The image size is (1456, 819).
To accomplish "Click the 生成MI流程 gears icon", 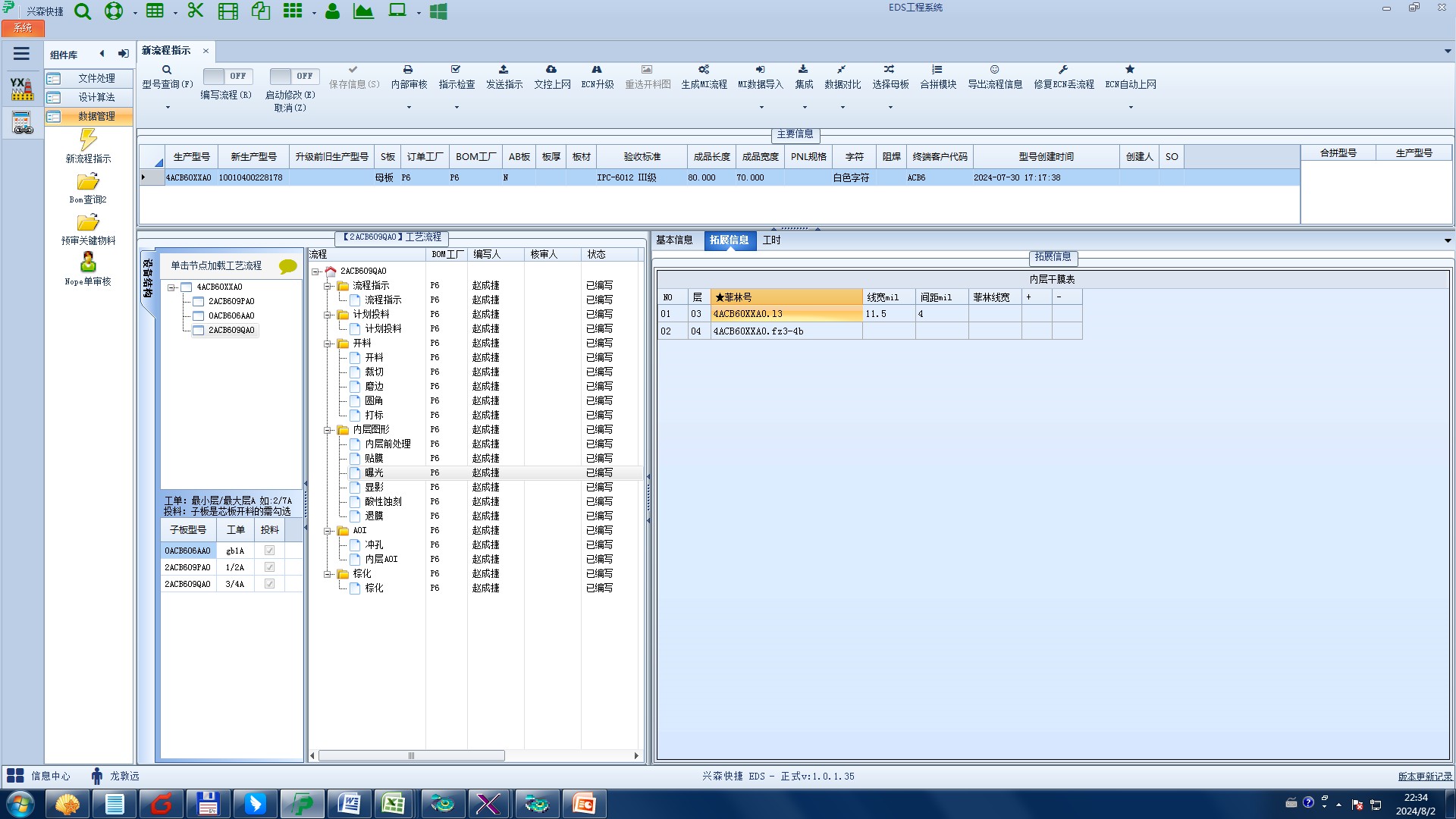I will tap(703, 70).
